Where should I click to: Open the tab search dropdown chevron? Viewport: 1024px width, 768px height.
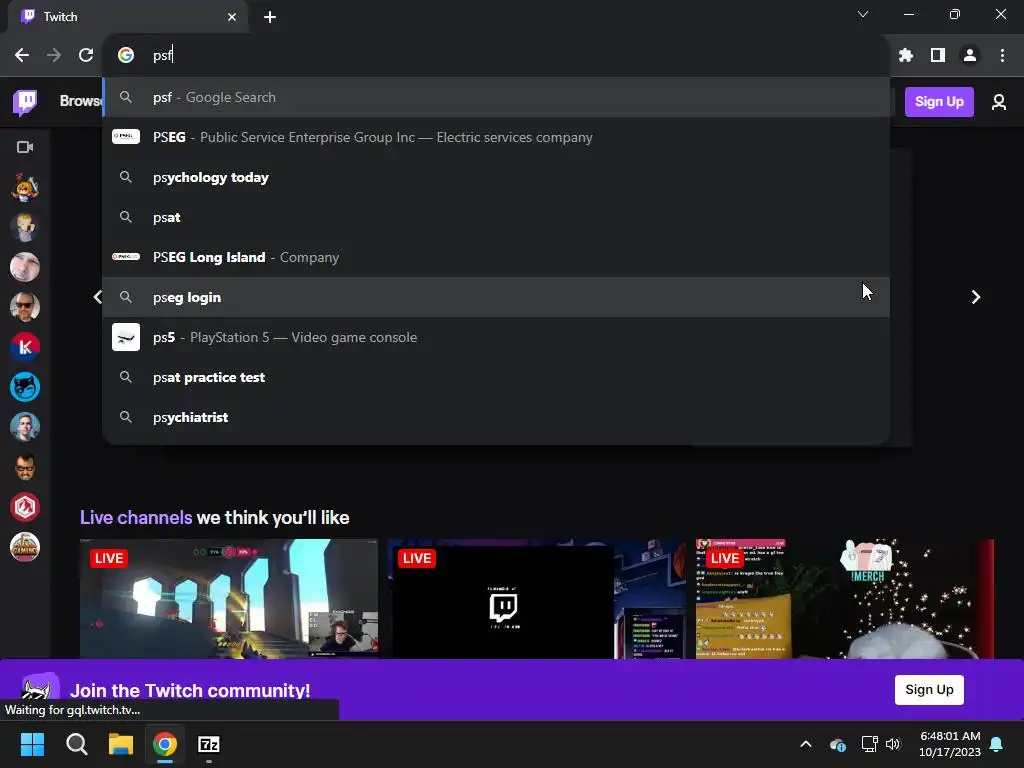863,14
